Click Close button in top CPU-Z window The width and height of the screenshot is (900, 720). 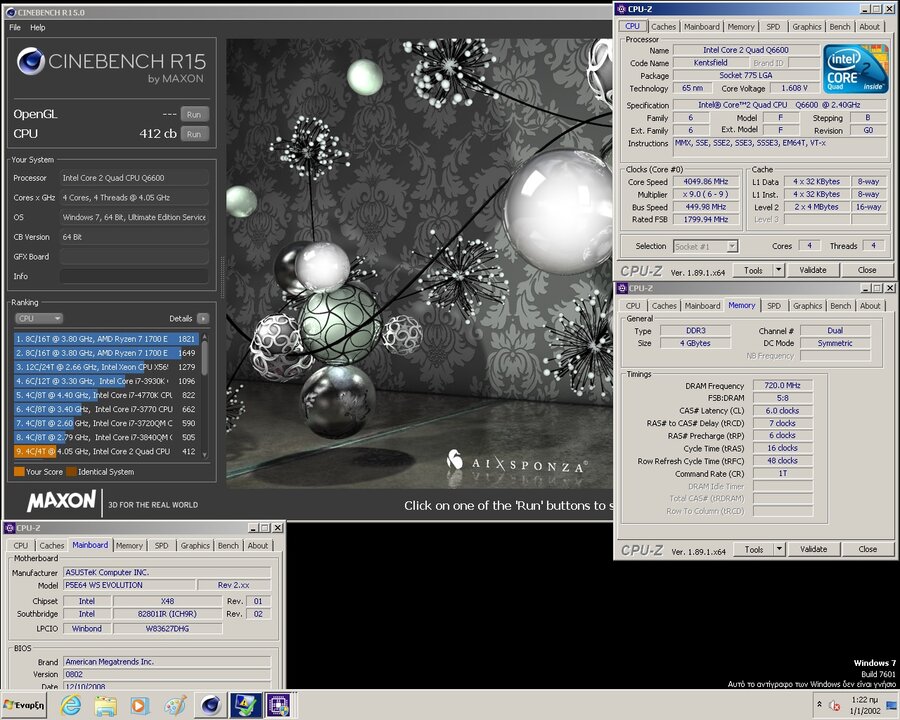point(867,270)
